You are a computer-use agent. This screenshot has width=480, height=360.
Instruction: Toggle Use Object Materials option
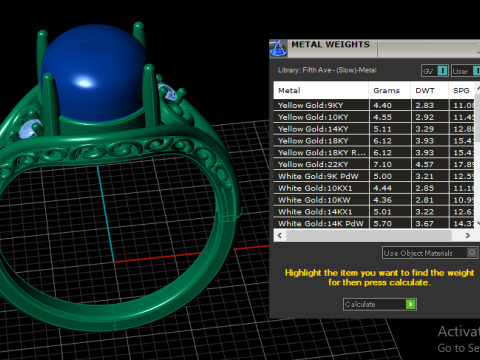(x=430, y=253)
